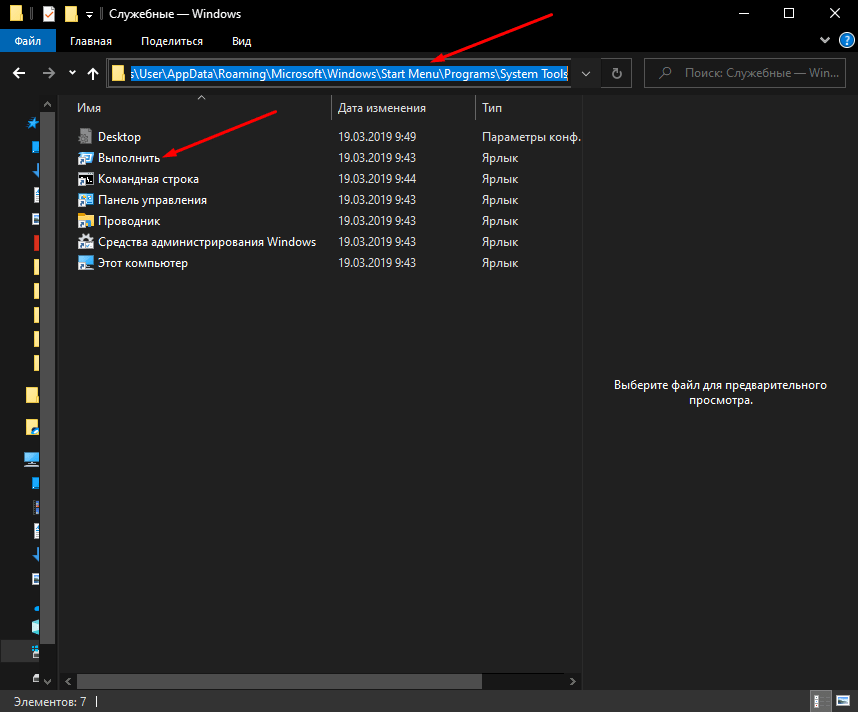Select the Командная строка shortcut icon
The image size is (858, 712).
coord(85,179)
